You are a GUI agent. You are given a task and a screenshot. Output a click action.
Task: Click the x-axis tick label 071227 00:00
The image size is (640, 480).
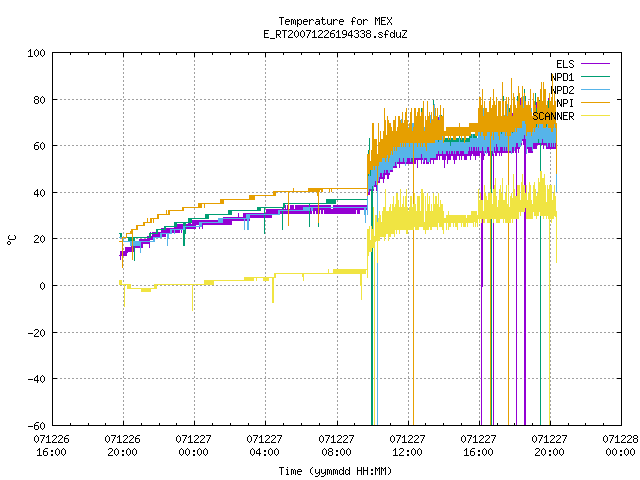coord(193,445)
